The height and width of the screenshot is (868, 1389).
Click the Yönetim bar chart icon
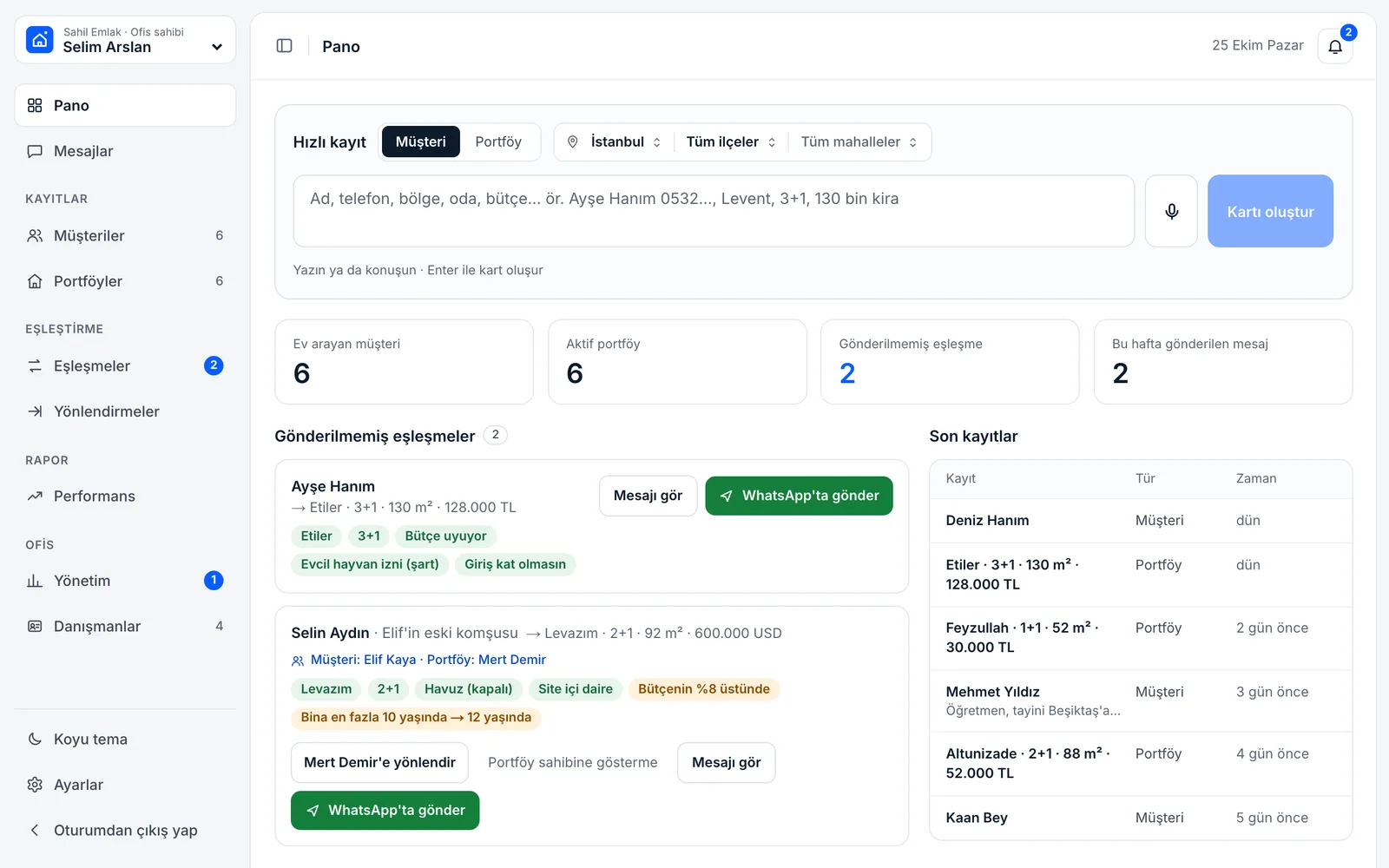click(x=35, y=581)
